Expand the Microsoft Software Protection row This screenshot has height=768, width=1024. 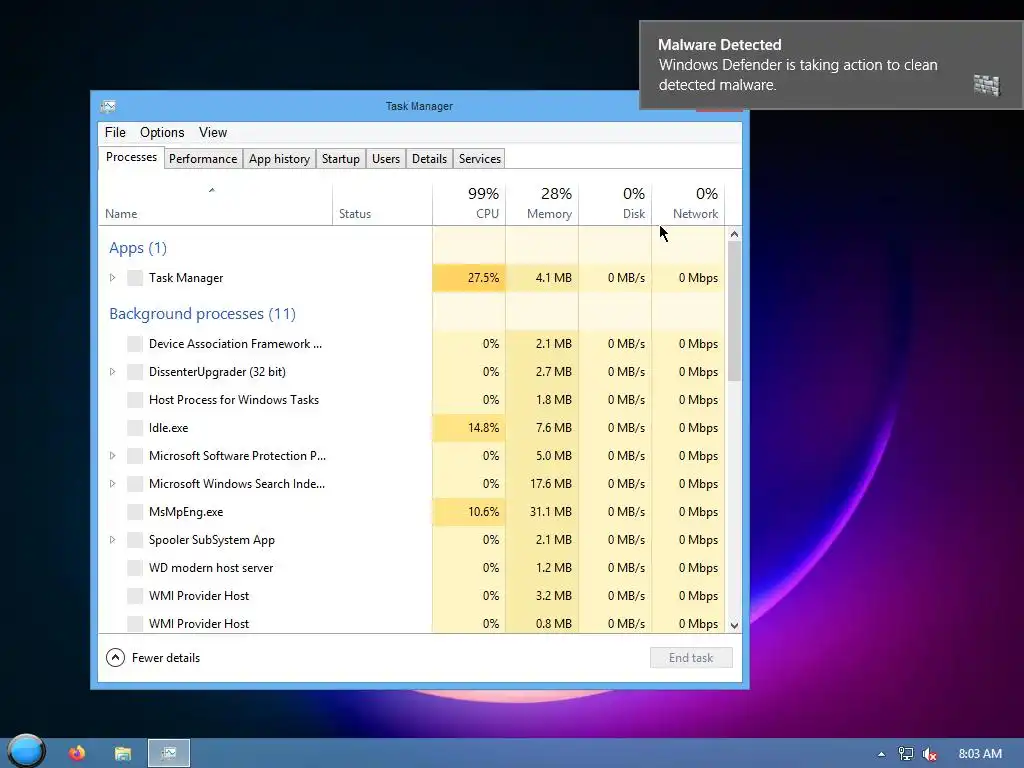click(x=112, y=456)
